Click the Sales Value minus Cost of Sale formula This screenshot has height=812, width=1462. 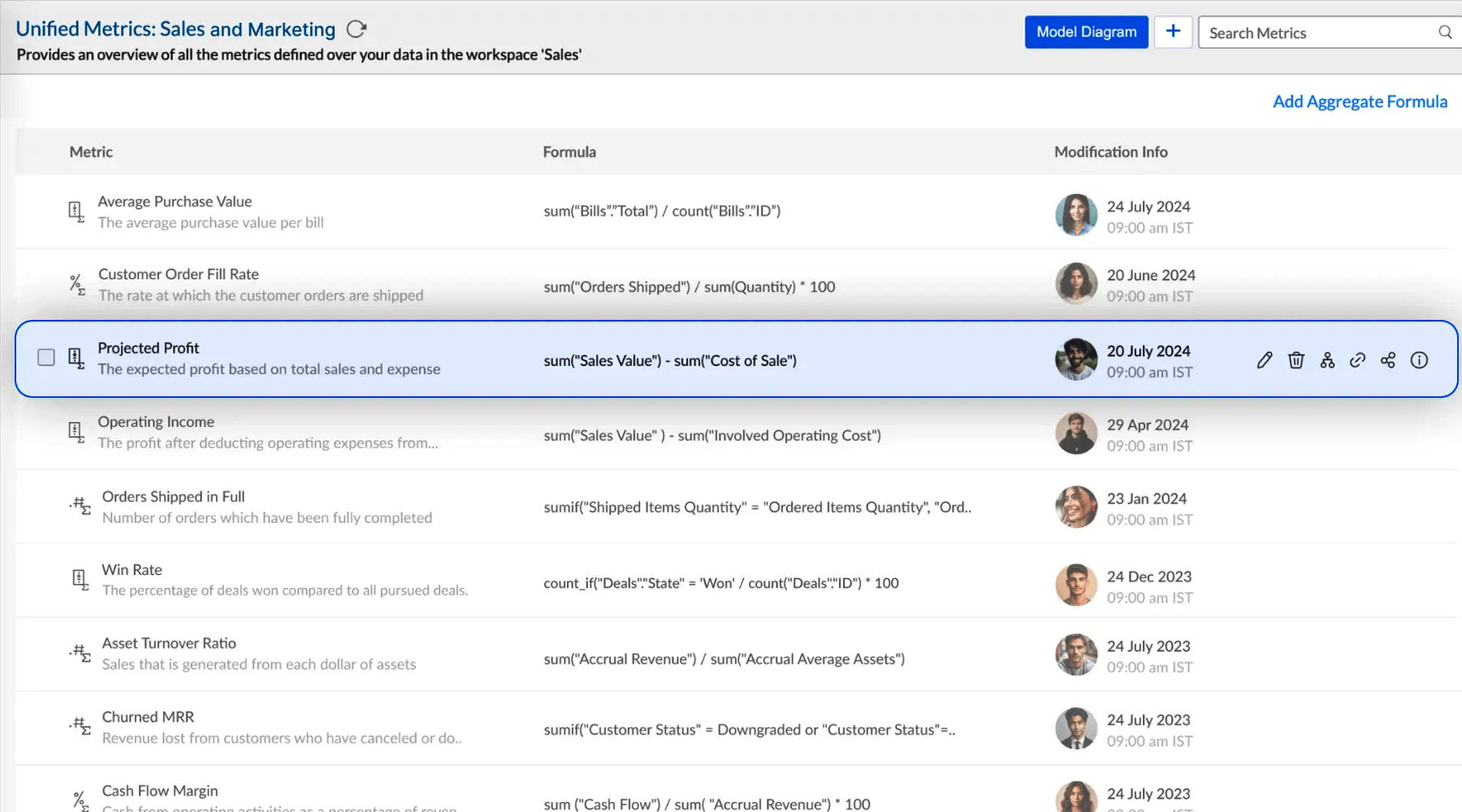(x=670, y=361)
